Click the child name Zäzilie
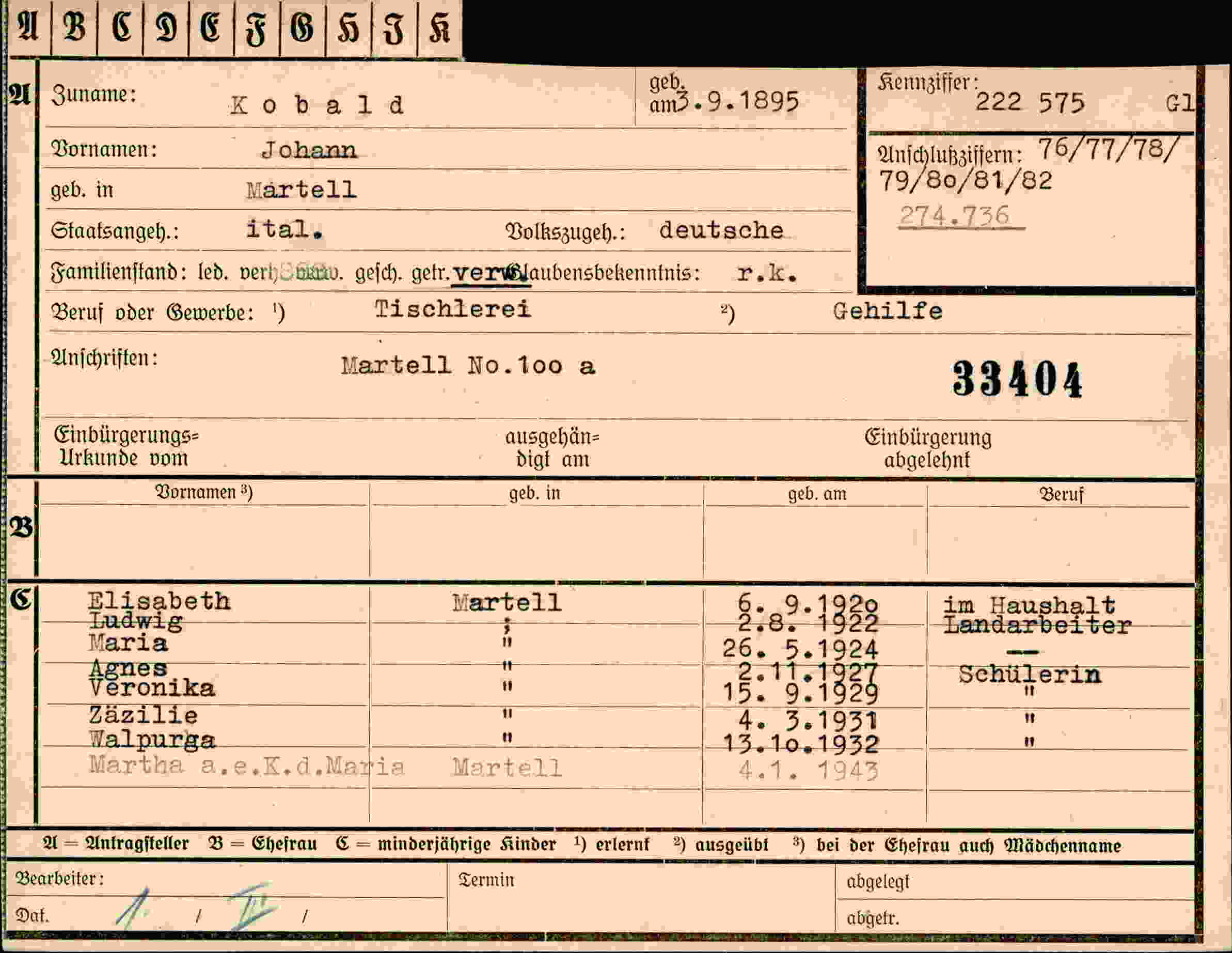The height and width of the screenshot is (953, 1232). pyautogui.click(x=143, y=715)
